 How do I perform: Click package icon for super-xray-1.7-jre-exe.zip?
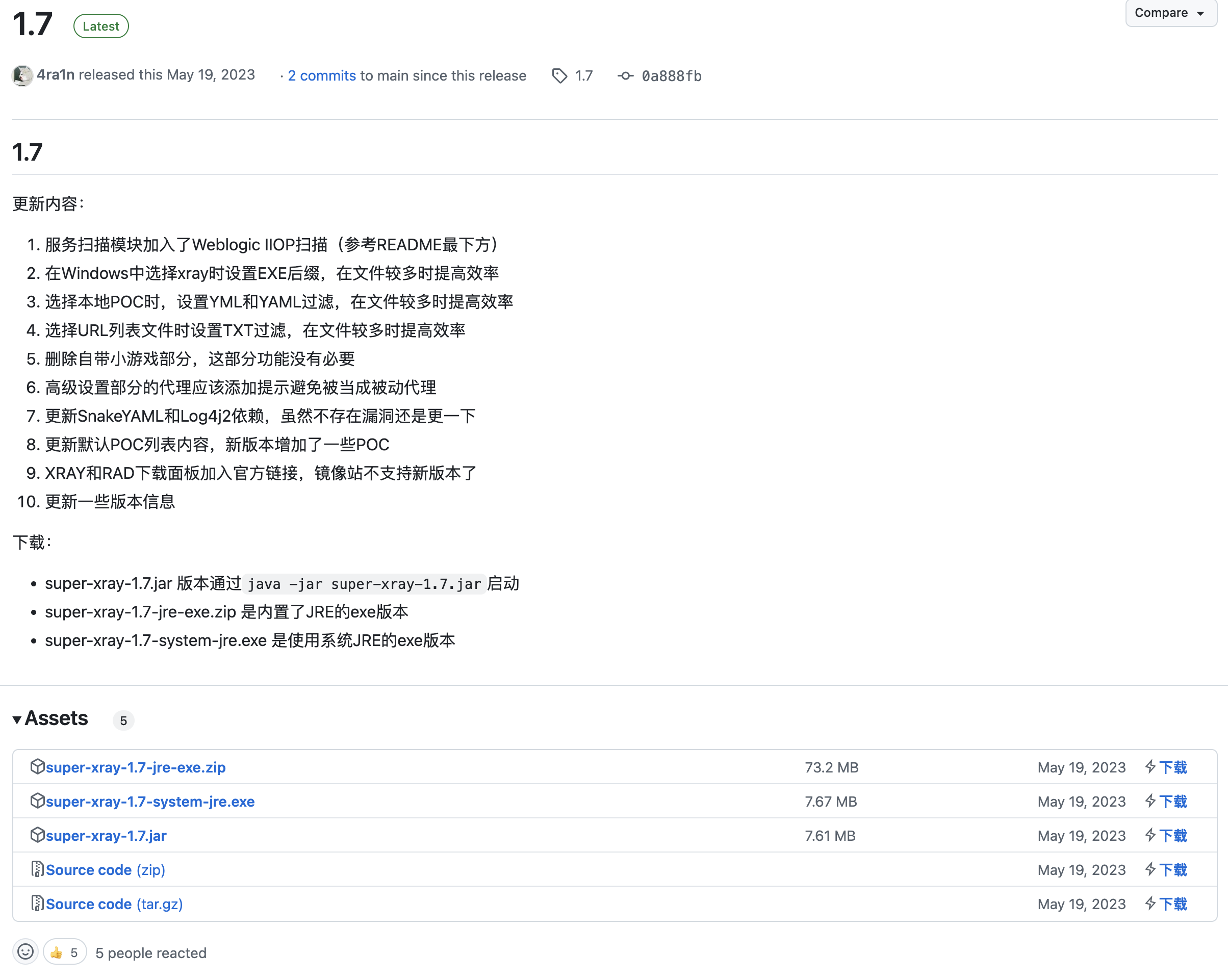click(x=37, y=766)
